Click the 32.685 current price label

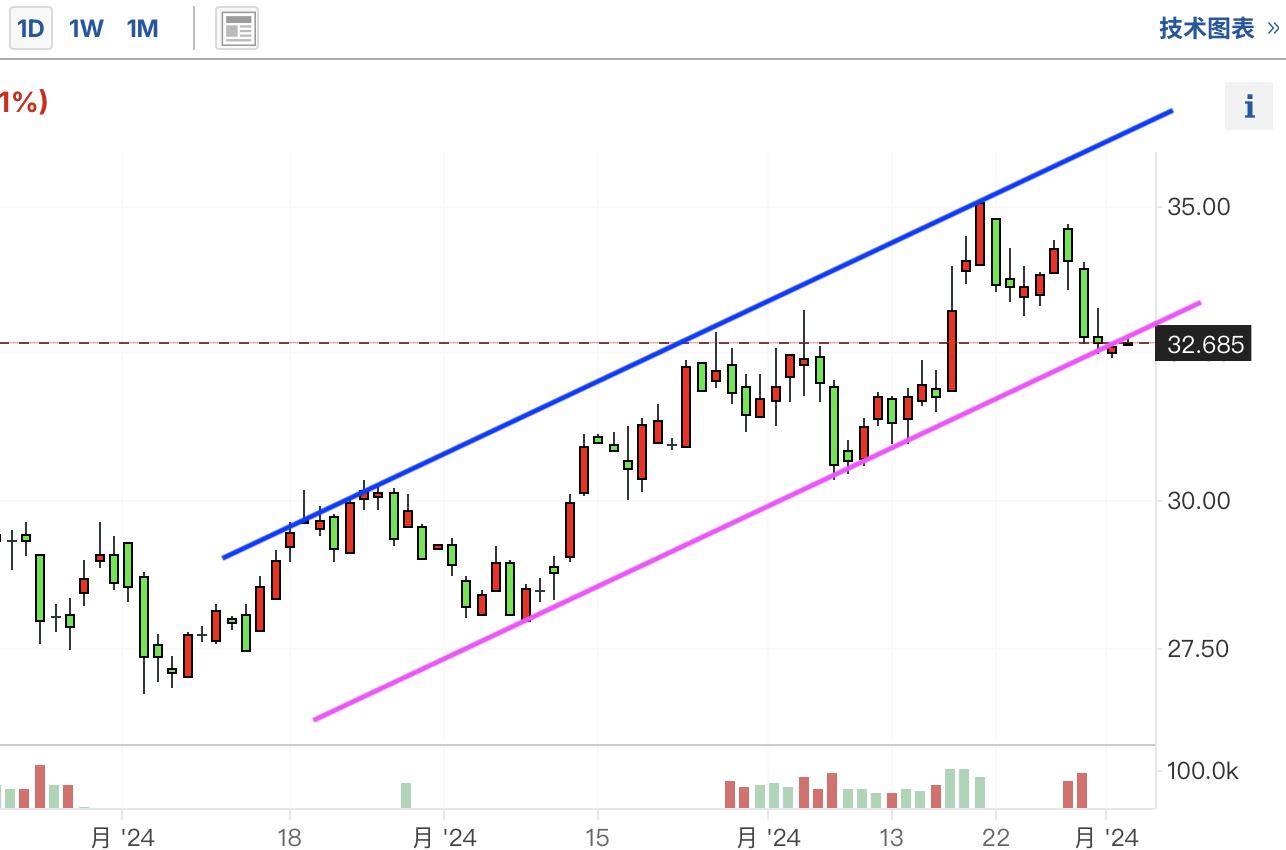pos(1206,346)
